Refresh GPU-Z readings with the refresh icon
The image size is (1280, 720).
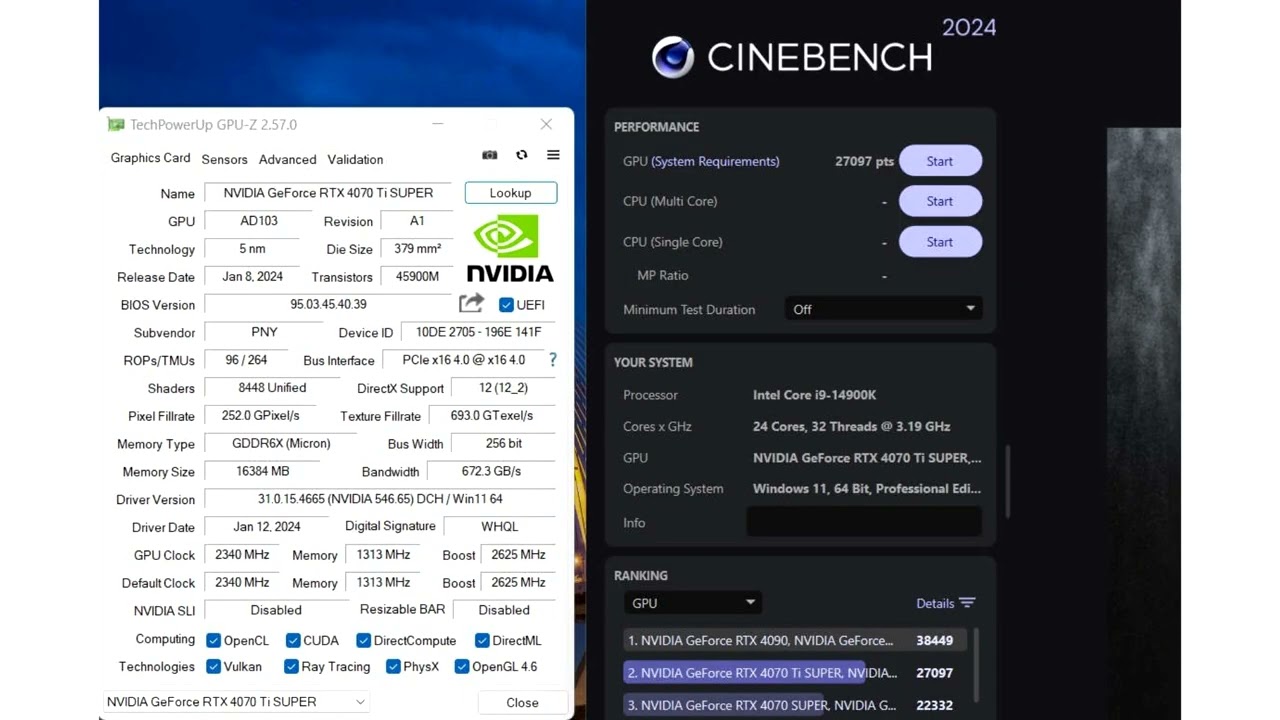click(x=521, y=155)
